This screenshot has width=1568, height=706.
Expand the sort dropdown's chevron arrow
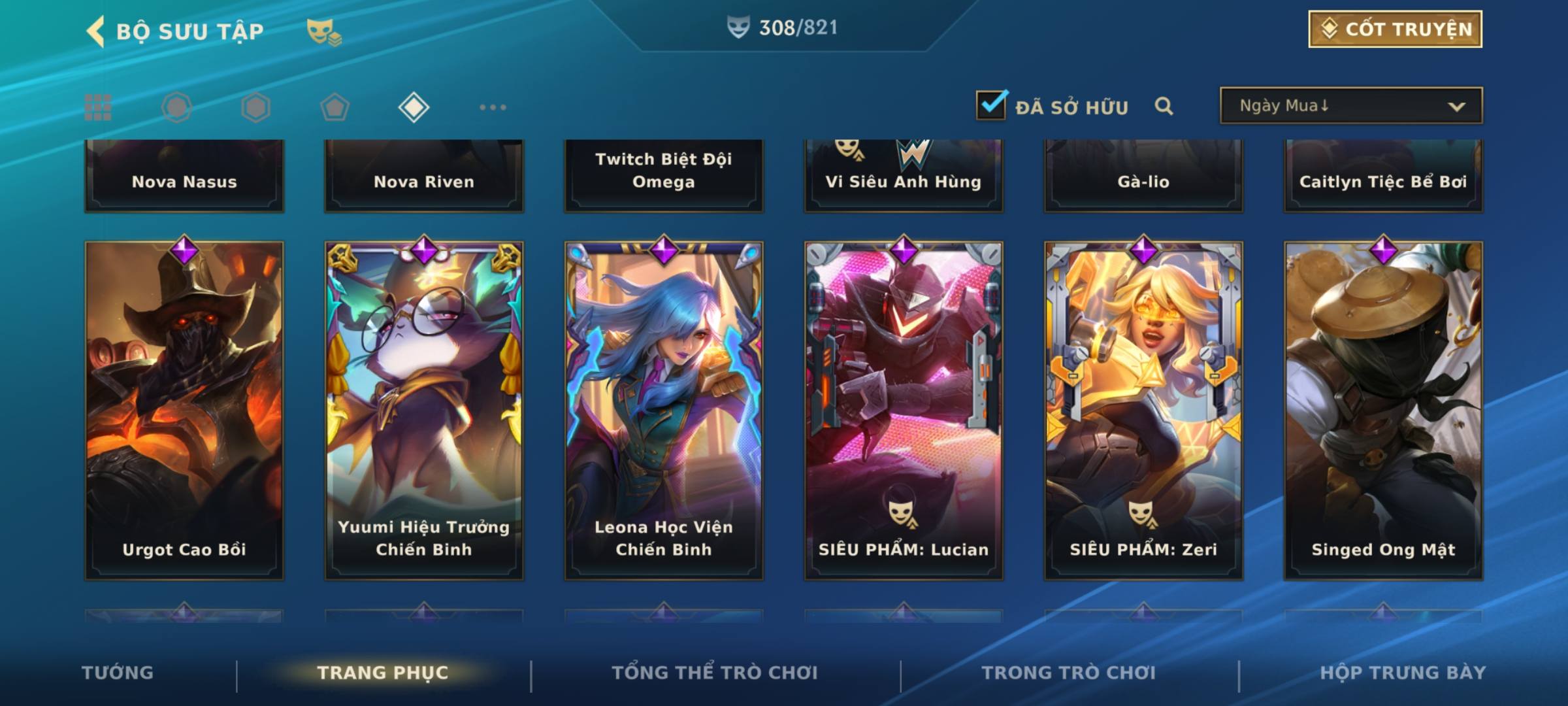1456,107
